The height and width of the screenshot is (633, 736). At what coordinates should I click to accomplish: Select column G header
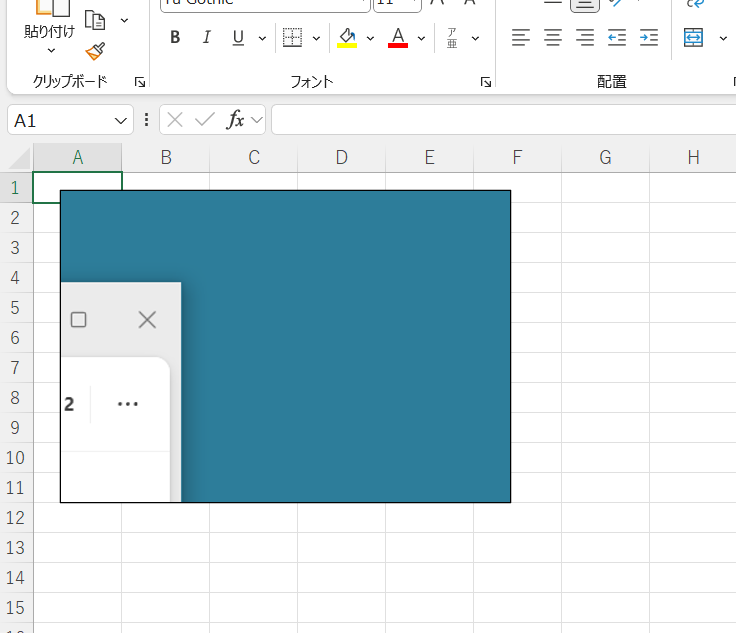coord(606,158)
